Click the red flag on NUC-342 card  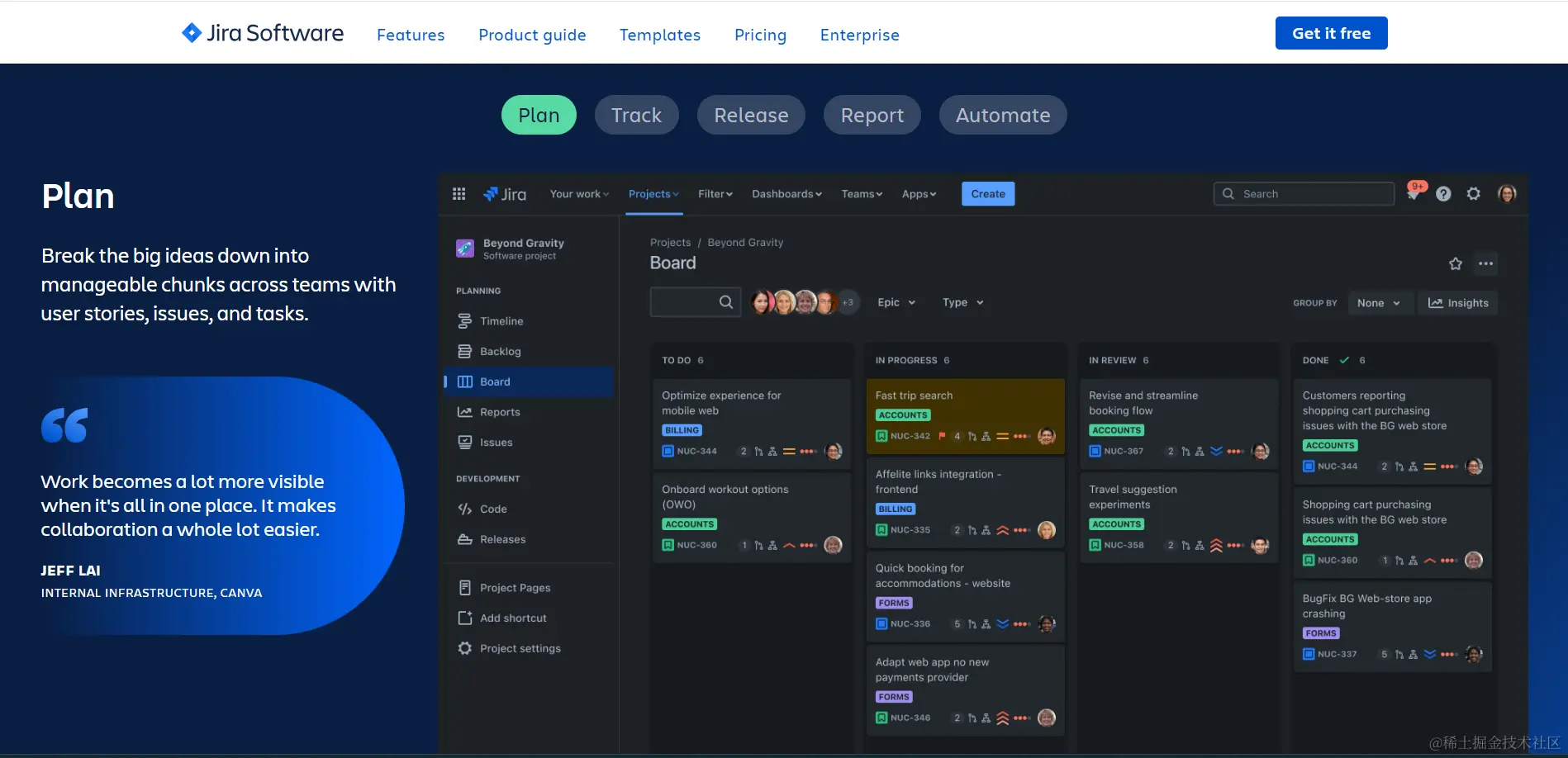click(942, 436)
